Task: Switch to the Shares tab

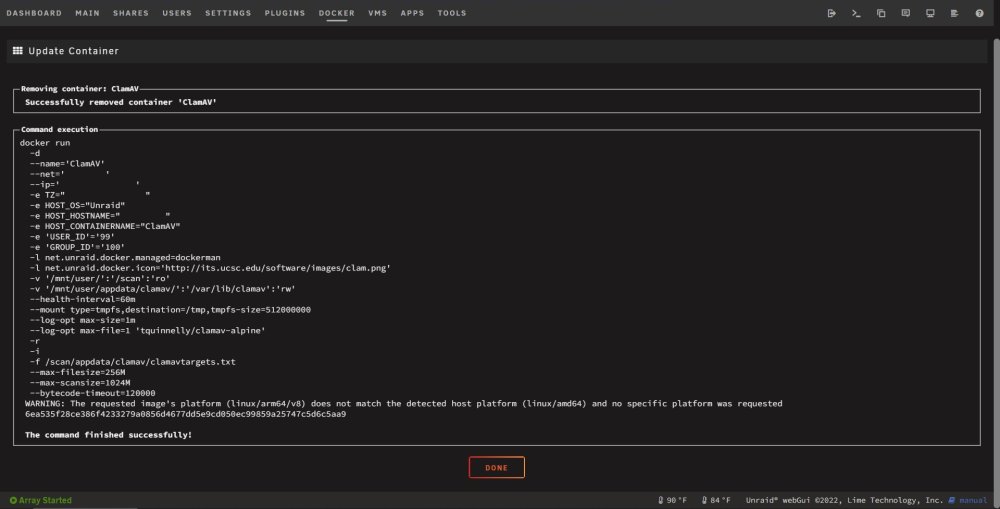Action: pyautogui.click(x=131, y=13)
